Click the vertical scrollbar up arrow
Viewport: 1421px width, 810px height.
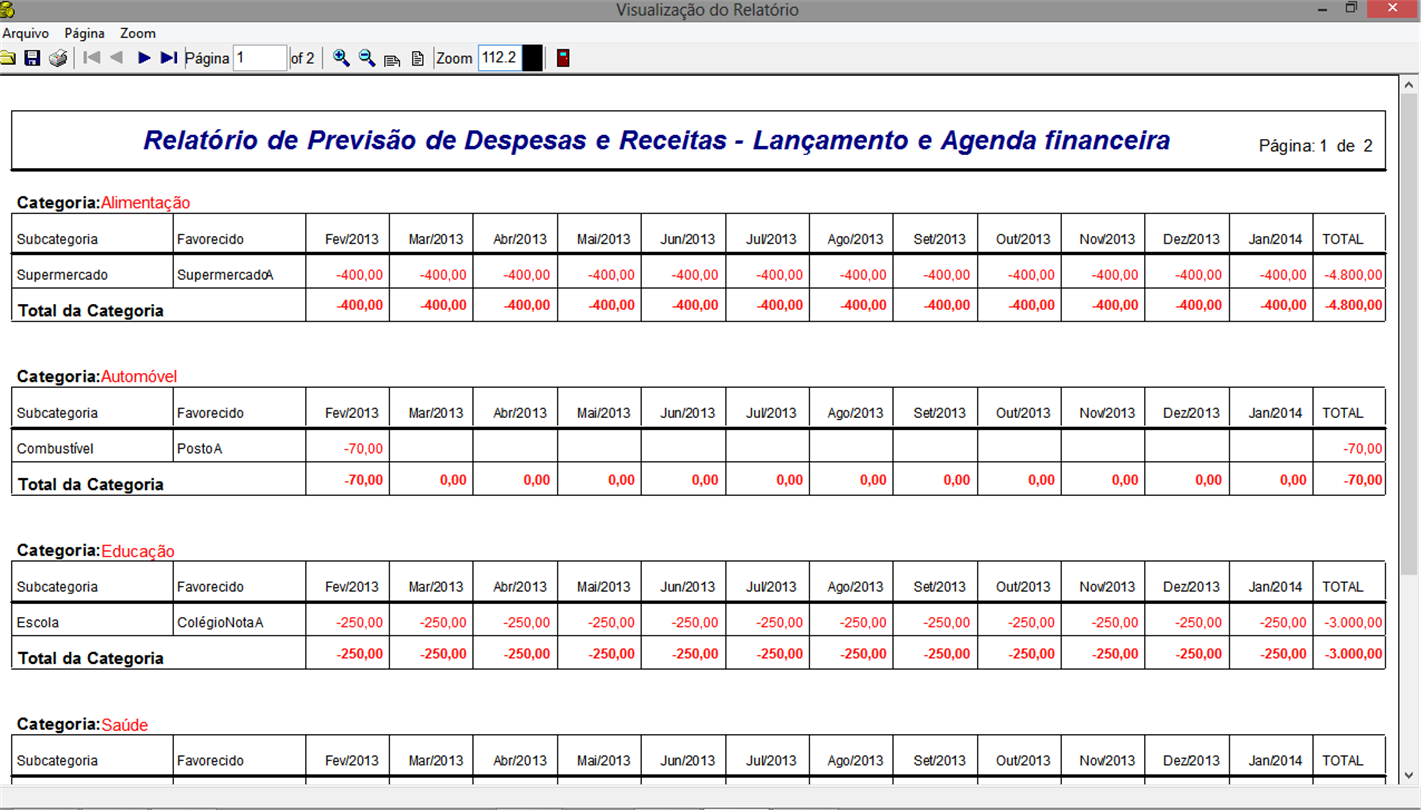tap(1409, 85)
